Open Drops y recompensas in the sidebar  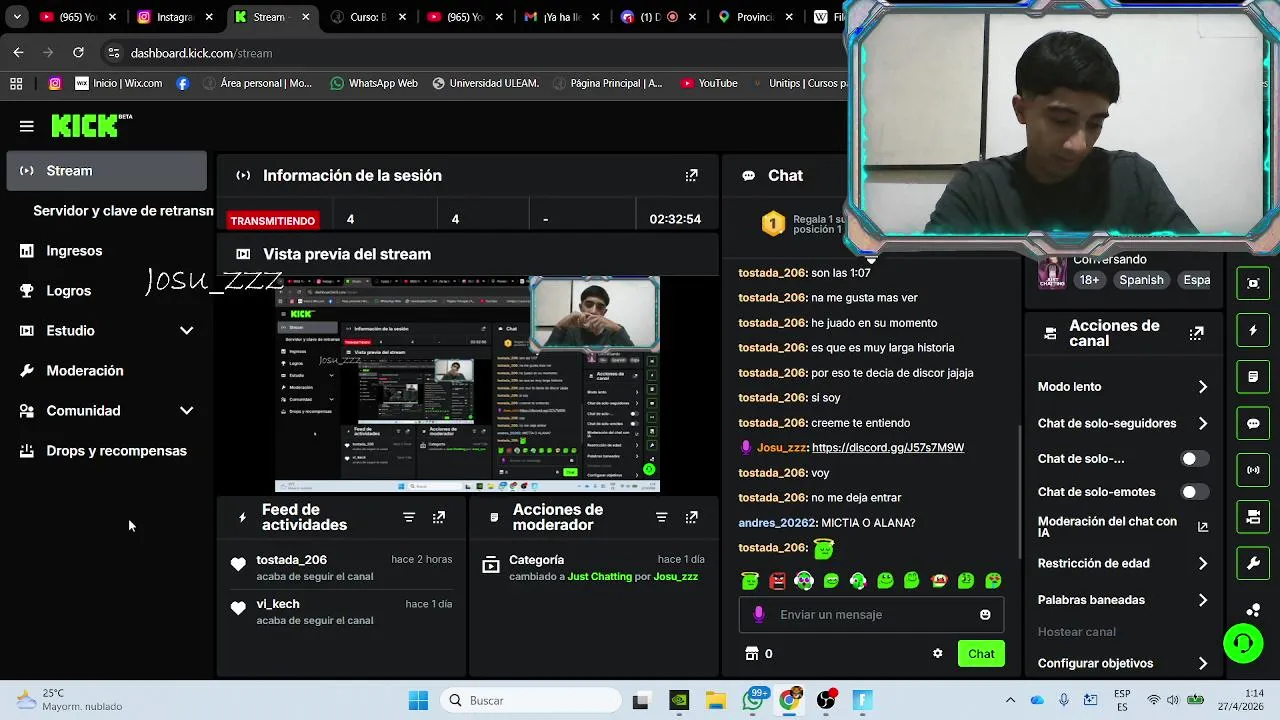[106, 451]
